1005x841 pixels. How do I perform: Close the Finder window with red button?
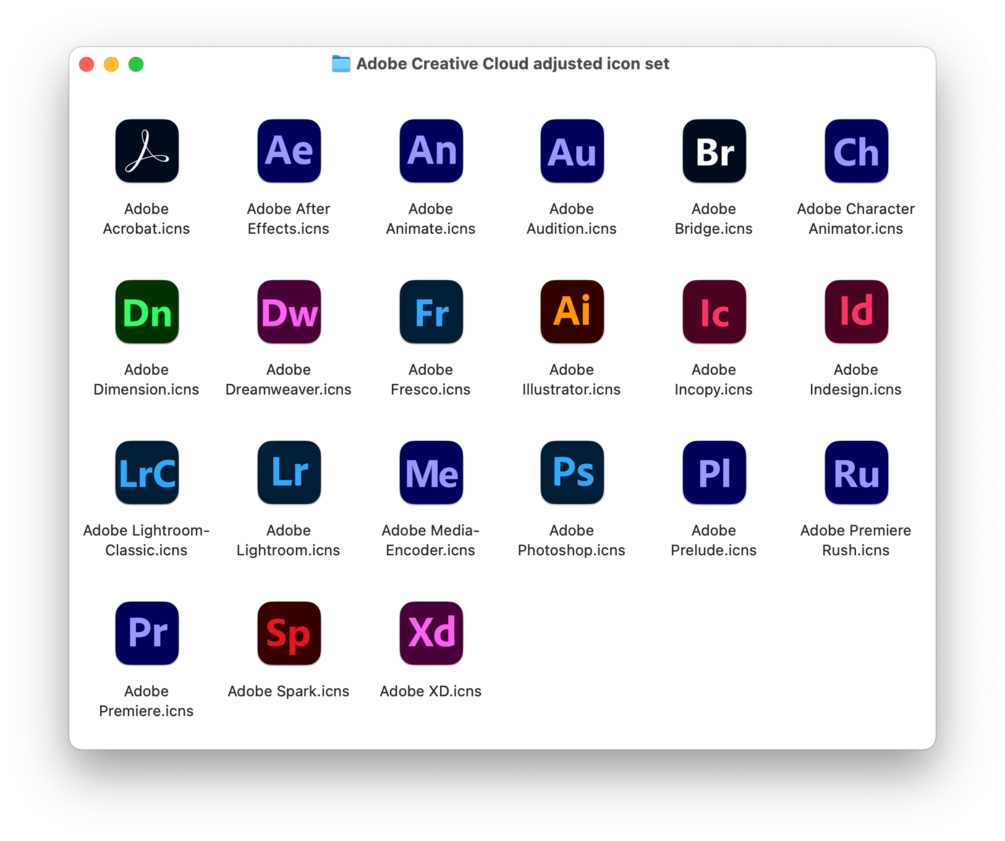coord(87,64)
